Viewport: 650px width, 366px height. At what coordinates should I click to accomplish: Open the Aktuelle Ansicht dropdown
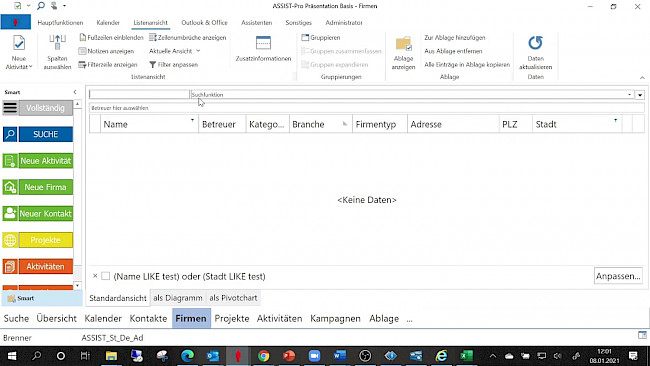175,51
